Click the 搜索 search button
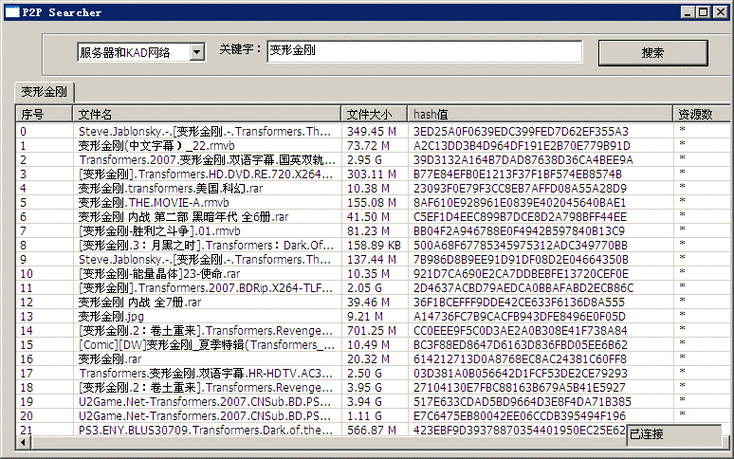The image size is (734, 459). click(653, 53)
